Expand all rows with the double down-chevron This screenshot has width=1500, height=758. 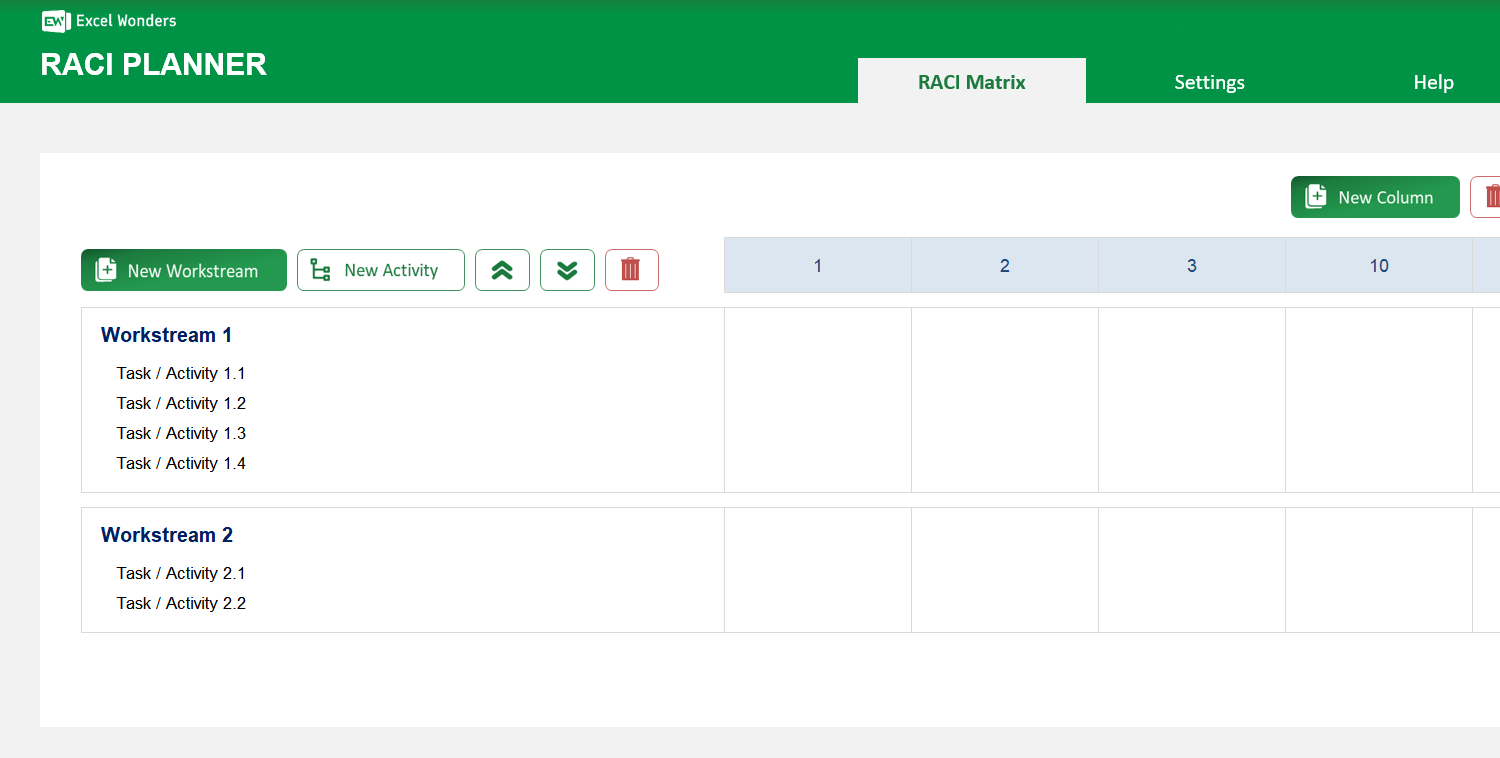pyautogui.click(x=567, y=270)
